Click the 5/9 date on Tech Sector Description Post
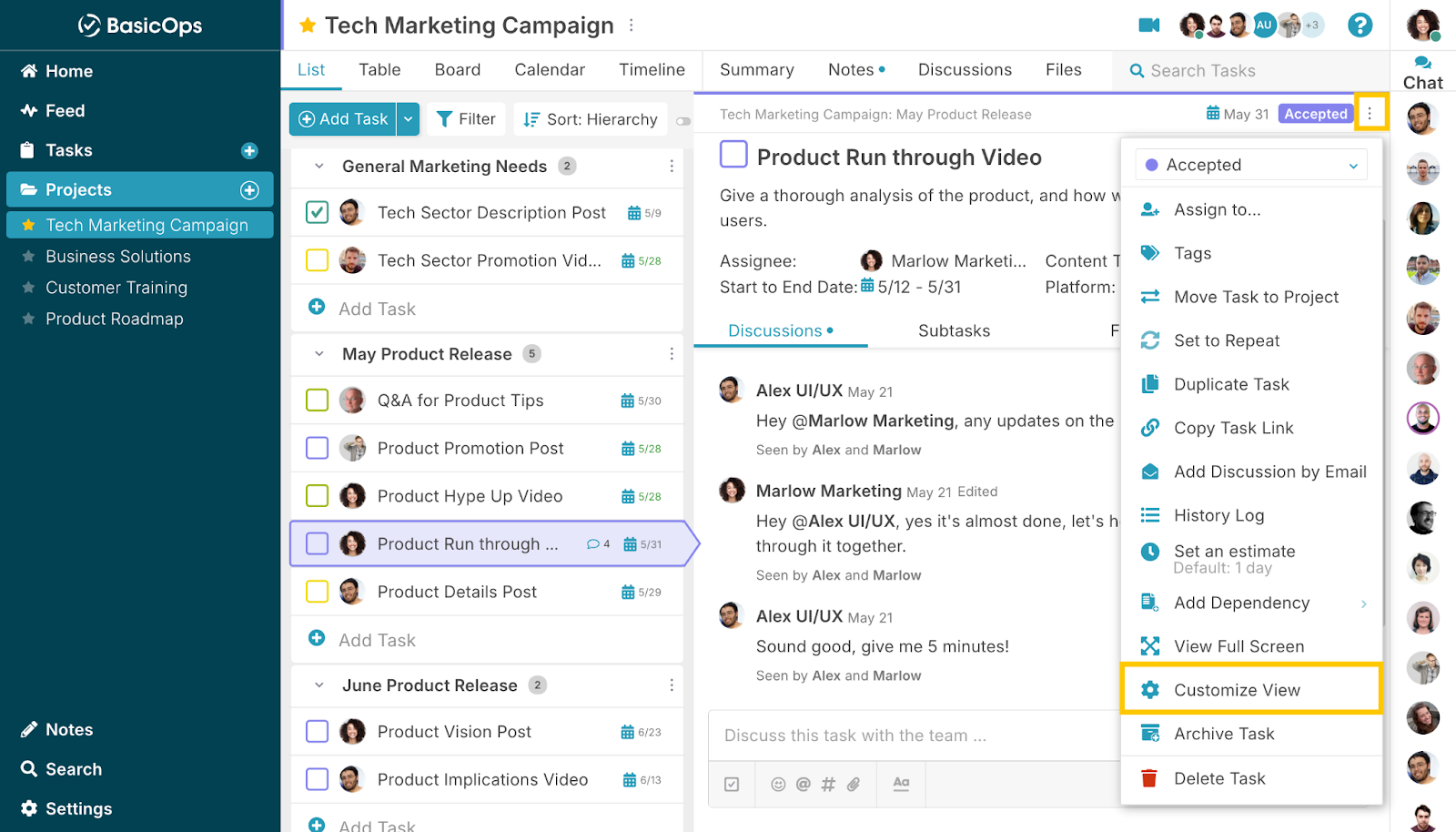 click(x=644, y=213)
